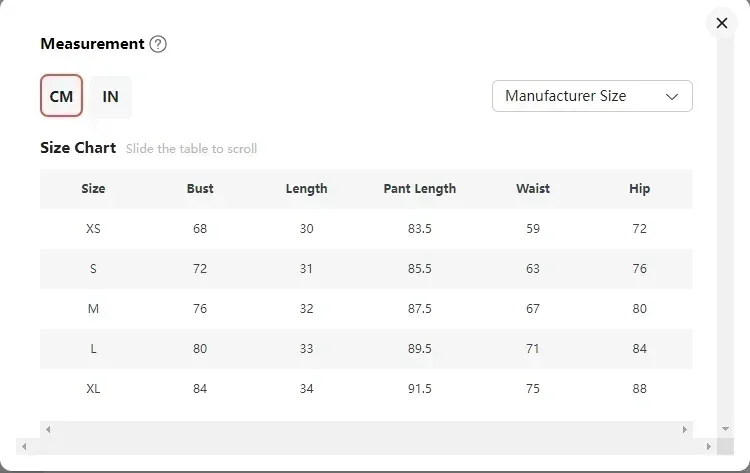This screenshot has width=750, height=473.
Task: Click the dialog's bottom left scroll arrow
Action: [x=24, y=447]
